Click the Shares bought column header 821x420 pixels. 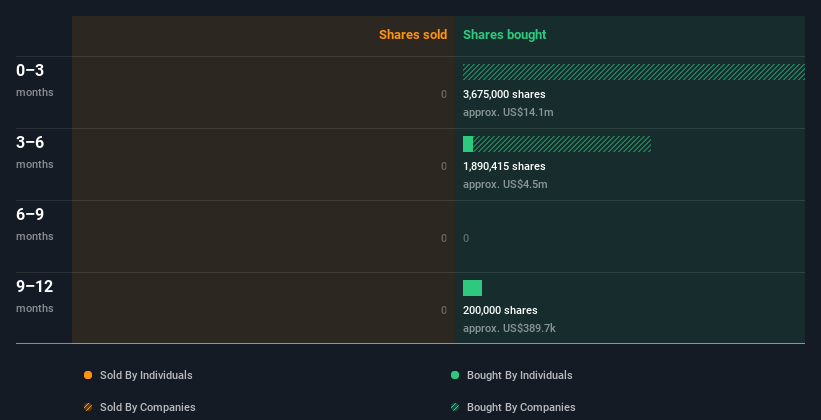[x=505, y=35]
